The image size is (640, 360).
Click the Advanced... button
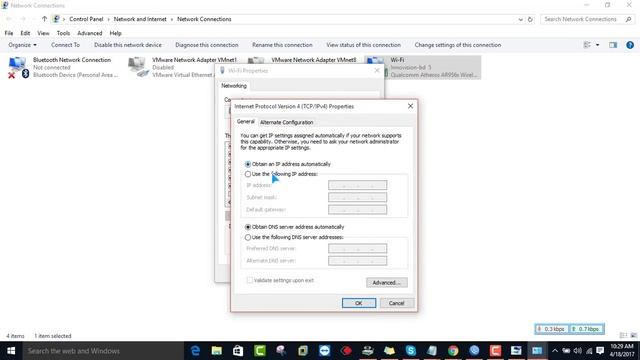pyautogui.click(x=387, y=282)
